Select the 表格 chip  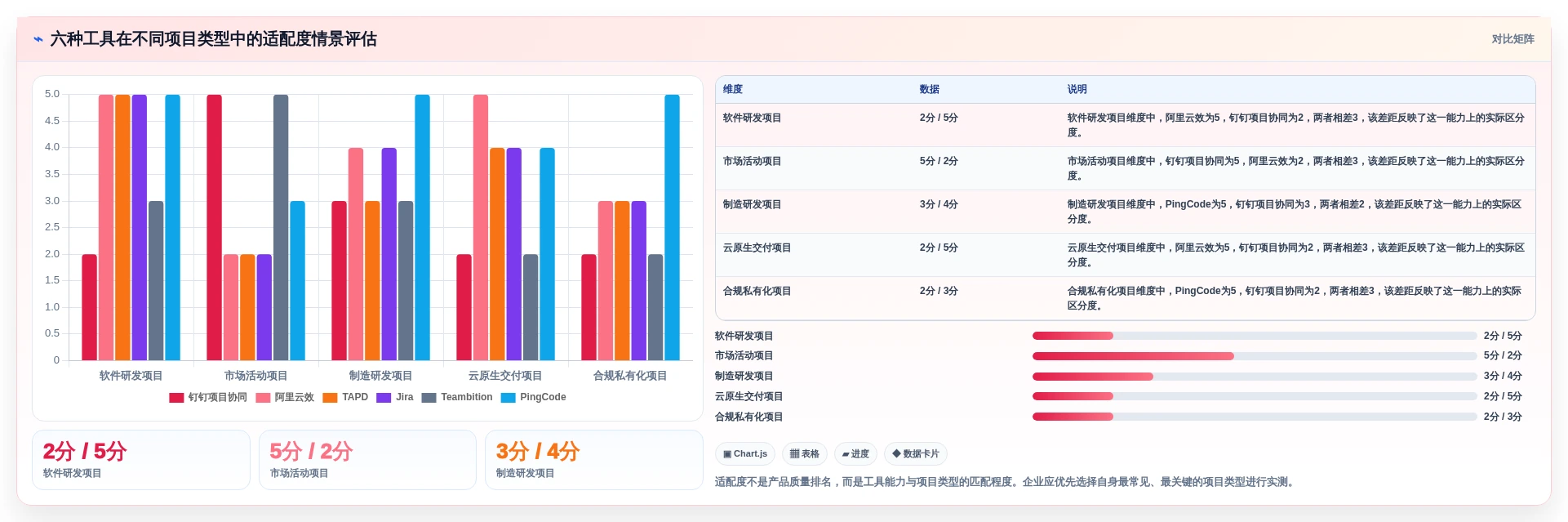tap(804, 454)
